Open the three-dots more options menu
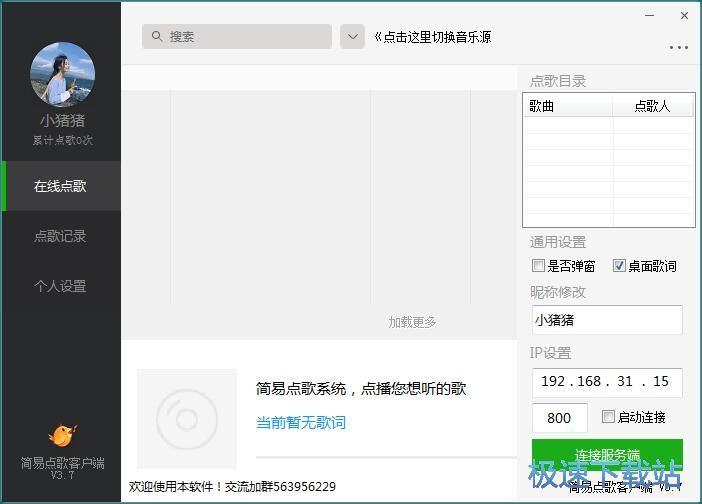The height and width of the screenshot is (504, 702). pos(679,47)
